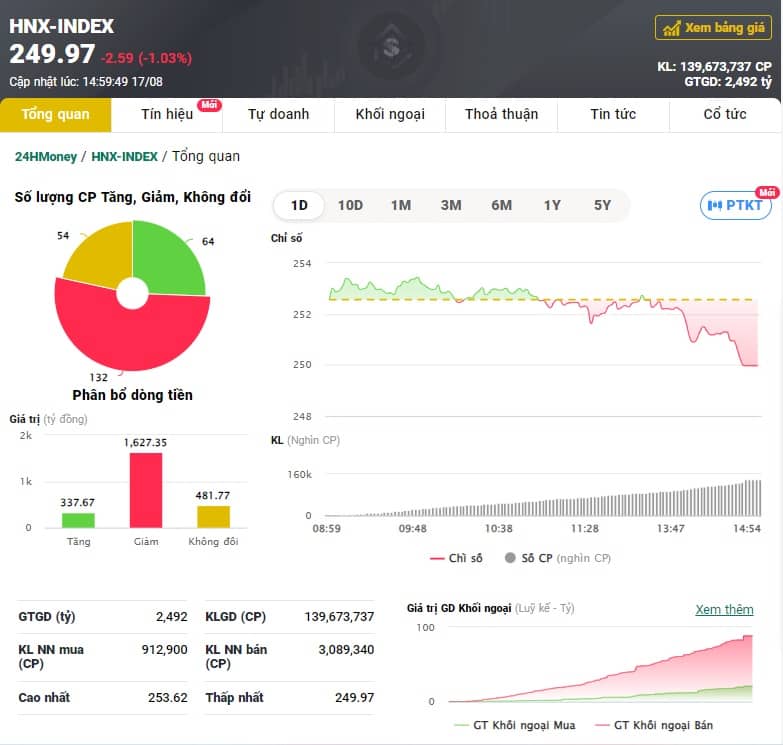Open the Tin tức tab
783x745 pixels.
pos(613,114)
